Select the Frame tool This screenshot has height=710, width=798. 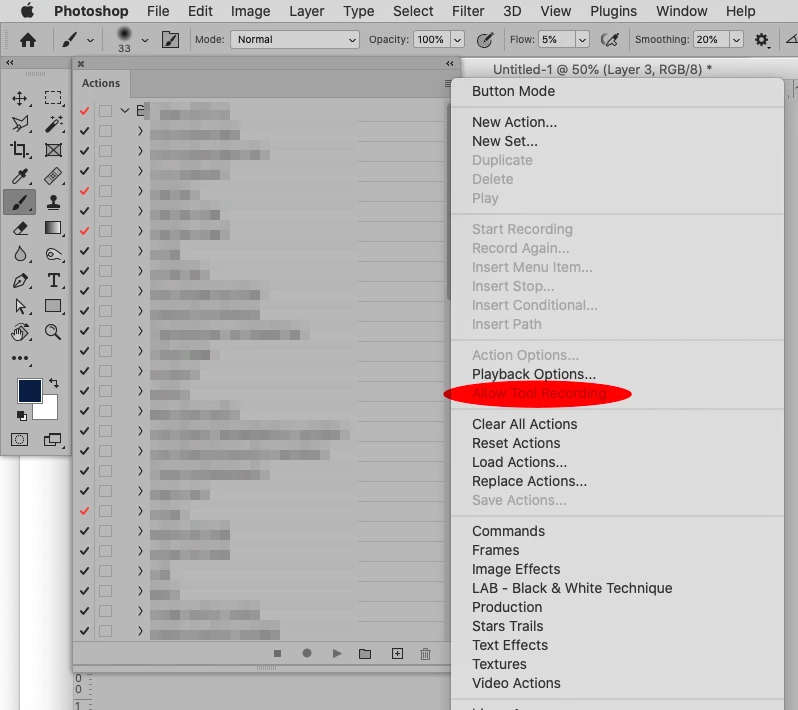(53, 150)
